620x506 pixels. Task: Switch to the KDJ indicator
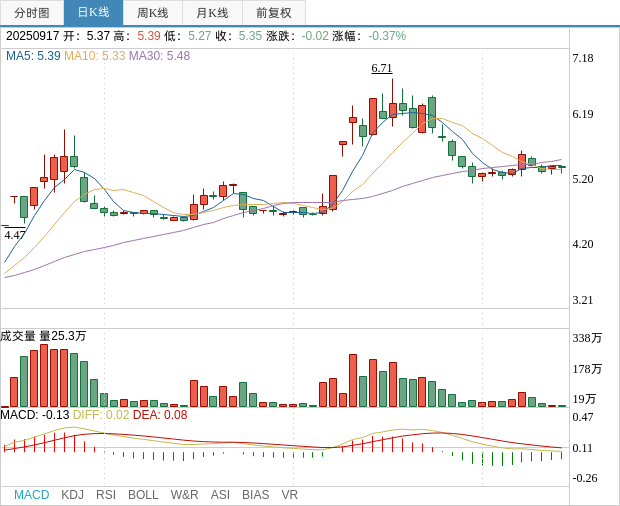point(72,495)
